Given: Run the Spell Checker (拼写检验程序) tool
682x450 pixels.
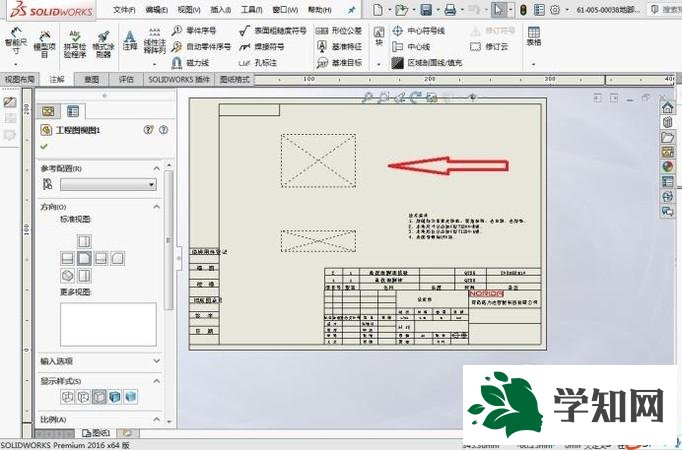Looking at the screenshot, I should pyautogui.click(x=75, y=43).
